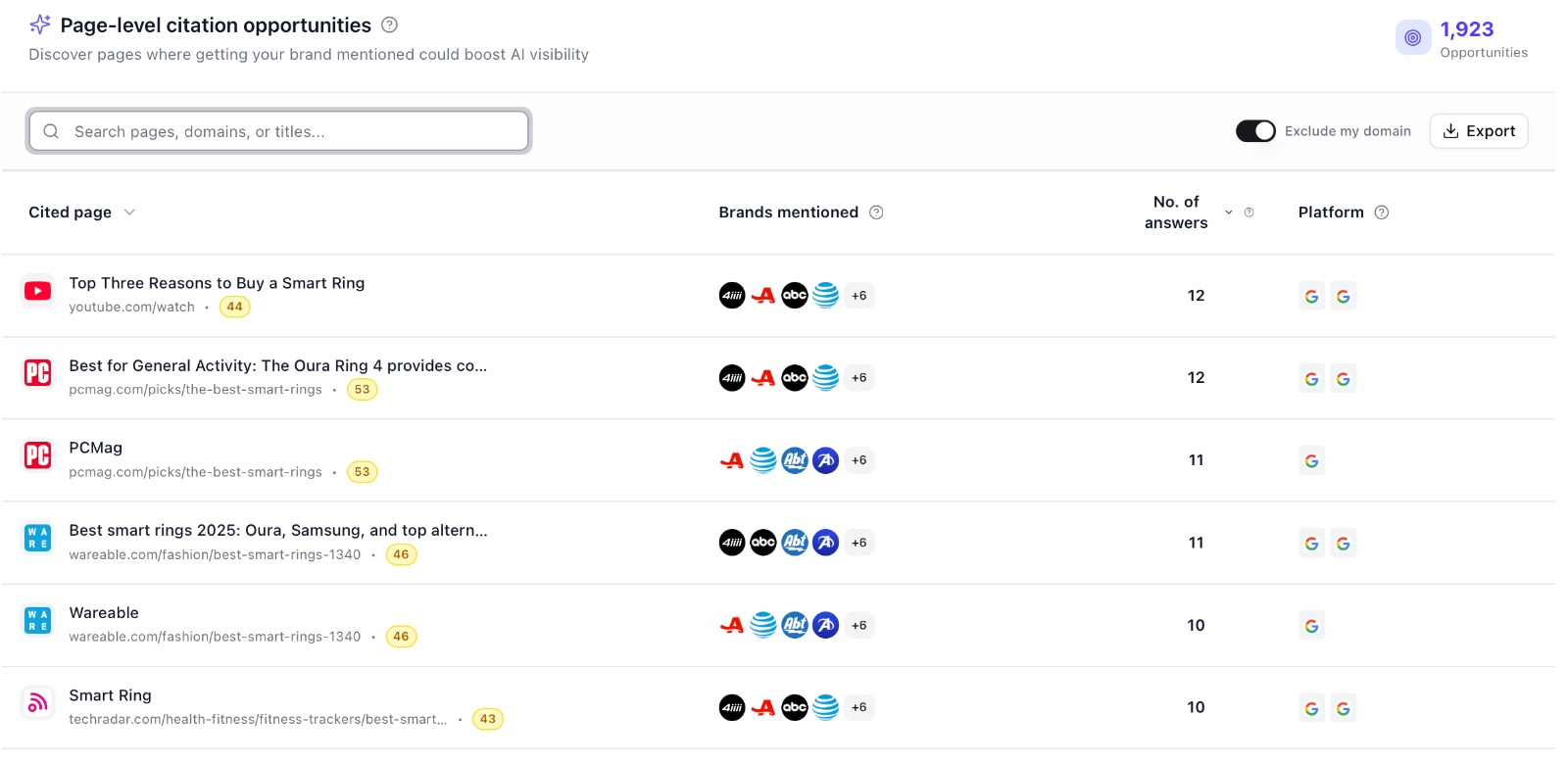Open the Page-level citation opportunities help circle
This screenshot has width=1568, height=763.
[x=389, y=25]
